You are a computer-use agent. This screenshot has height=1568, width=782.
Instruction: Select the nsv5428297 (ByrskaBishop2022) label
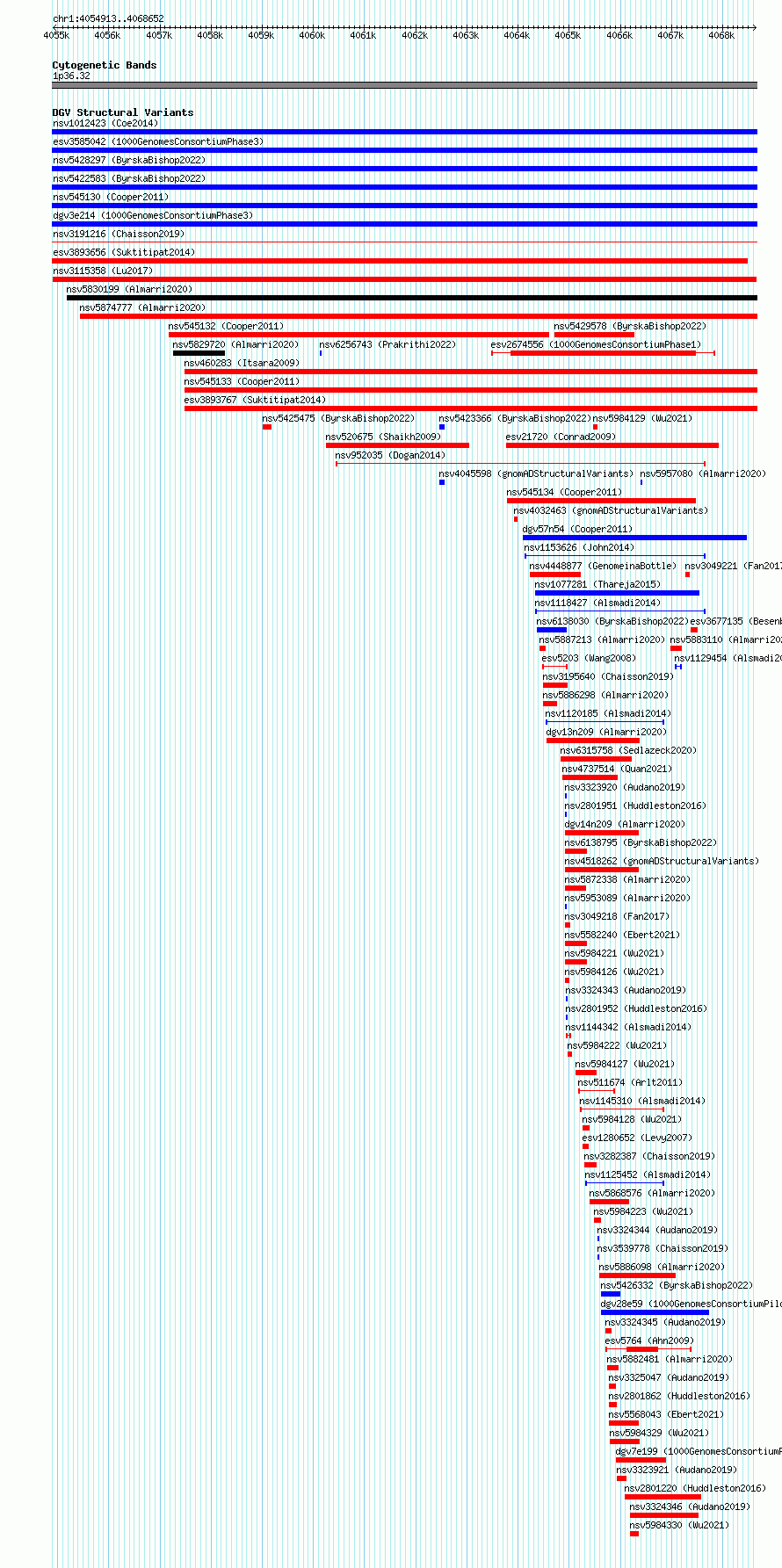tap(129, 160)
